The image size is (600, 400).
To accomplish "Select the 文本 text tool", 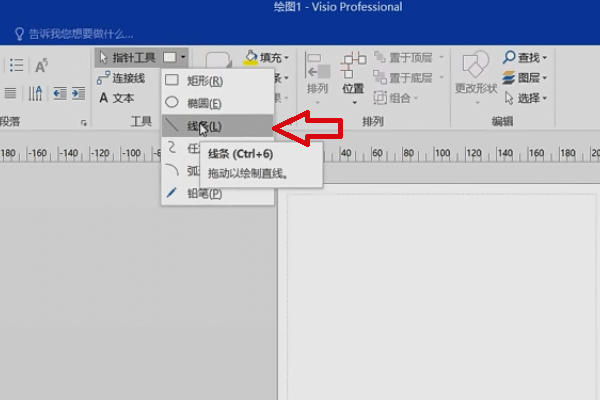I will click(x=116, y=98).
